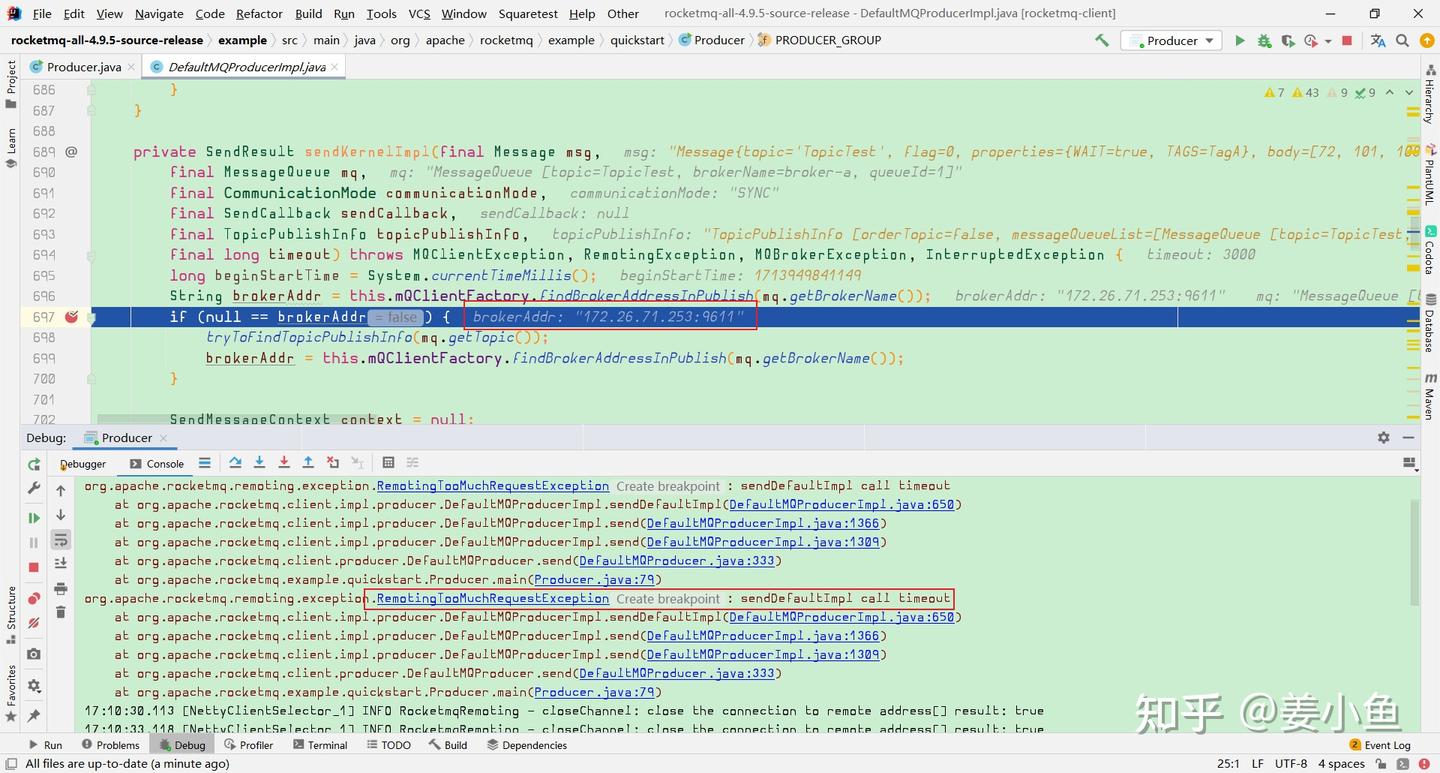
Task: Expand the dropdown arrow next to profiler run
Action: tap(1327, 41)
